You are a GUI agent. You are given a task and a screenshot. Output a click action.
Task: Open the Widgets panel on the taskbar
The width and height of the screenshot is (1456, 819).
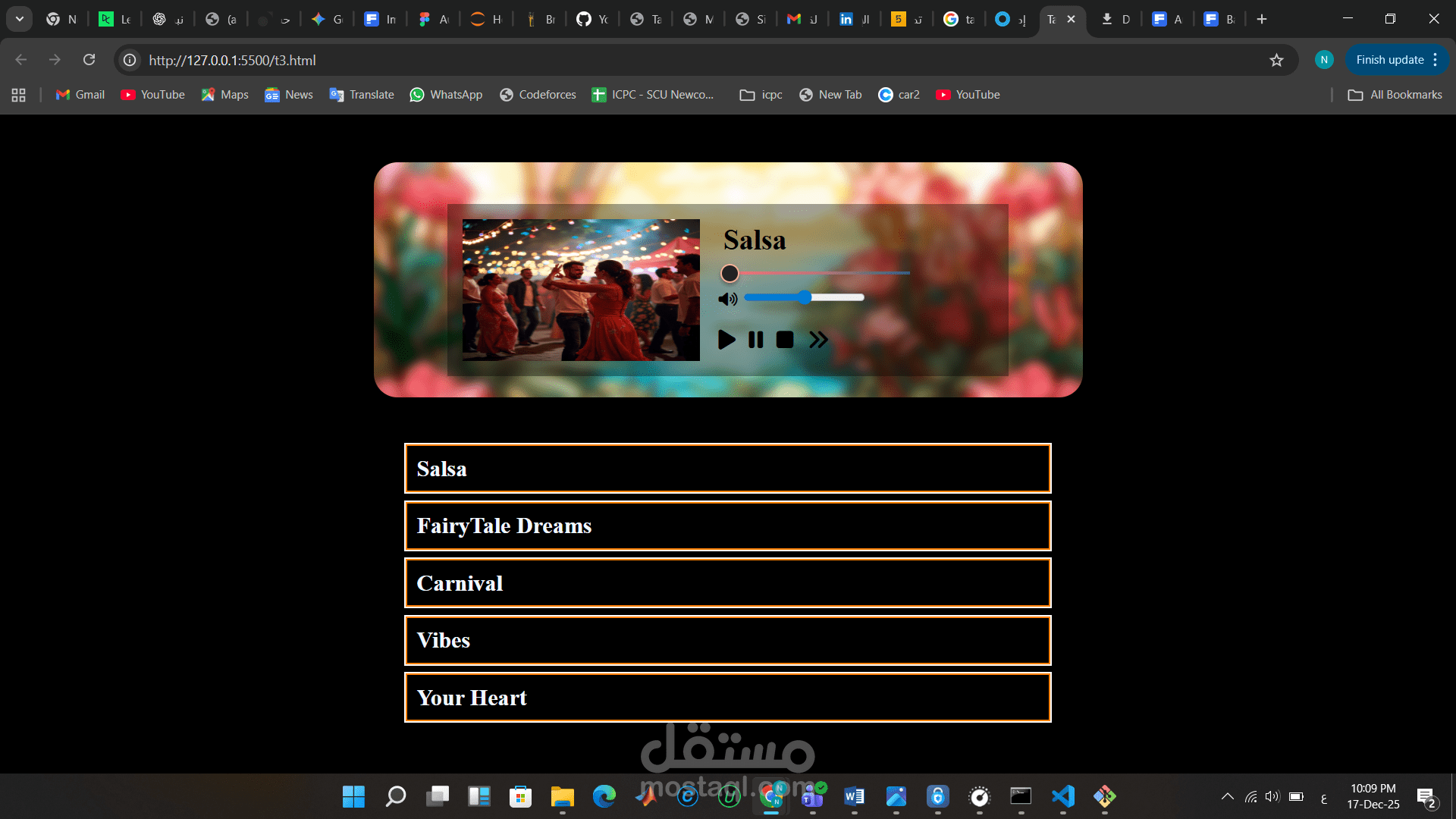pos(479,796)
